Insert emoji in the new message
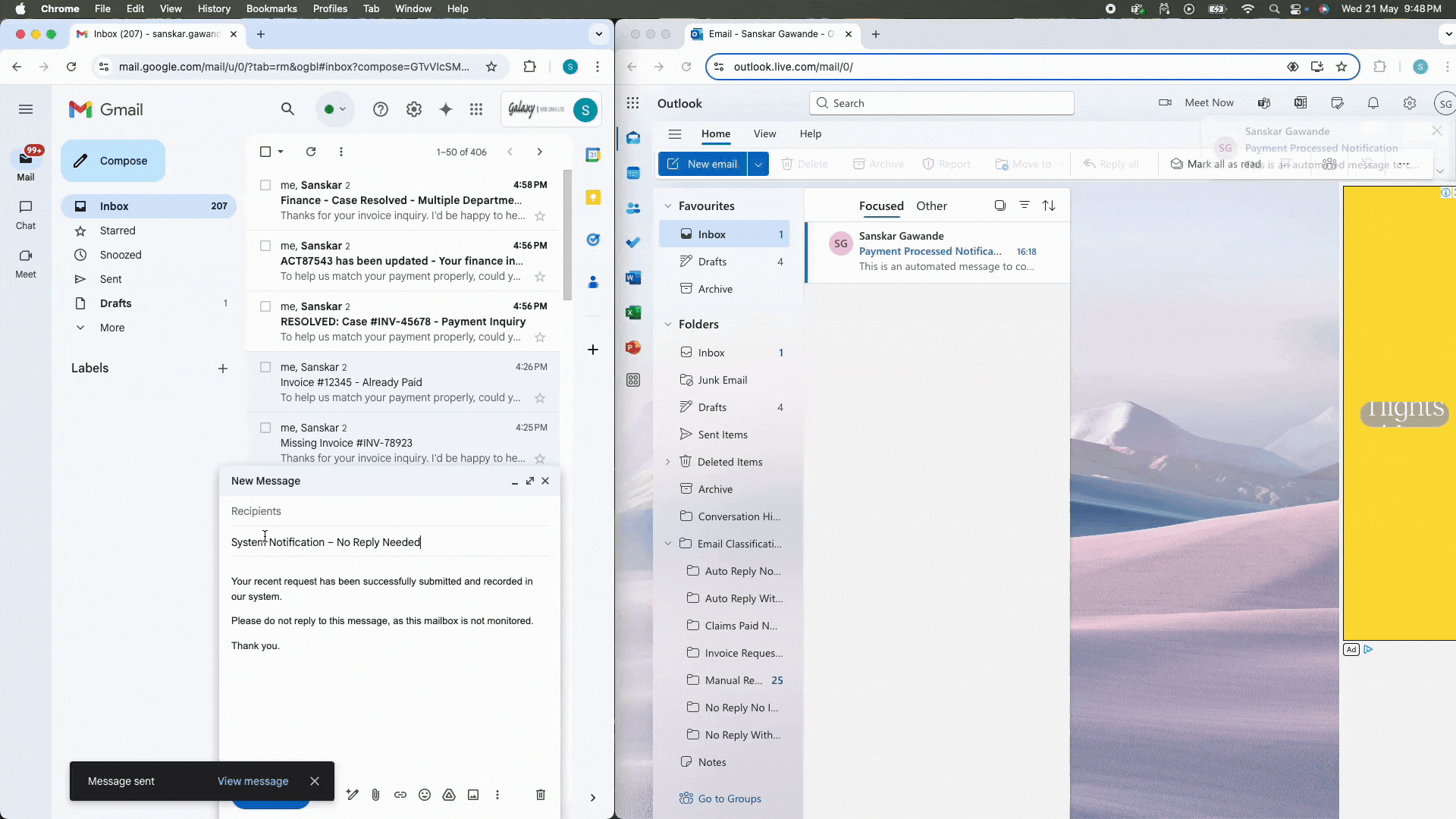The width and height of the screenshot is (1456, 819). click(425, 795)
